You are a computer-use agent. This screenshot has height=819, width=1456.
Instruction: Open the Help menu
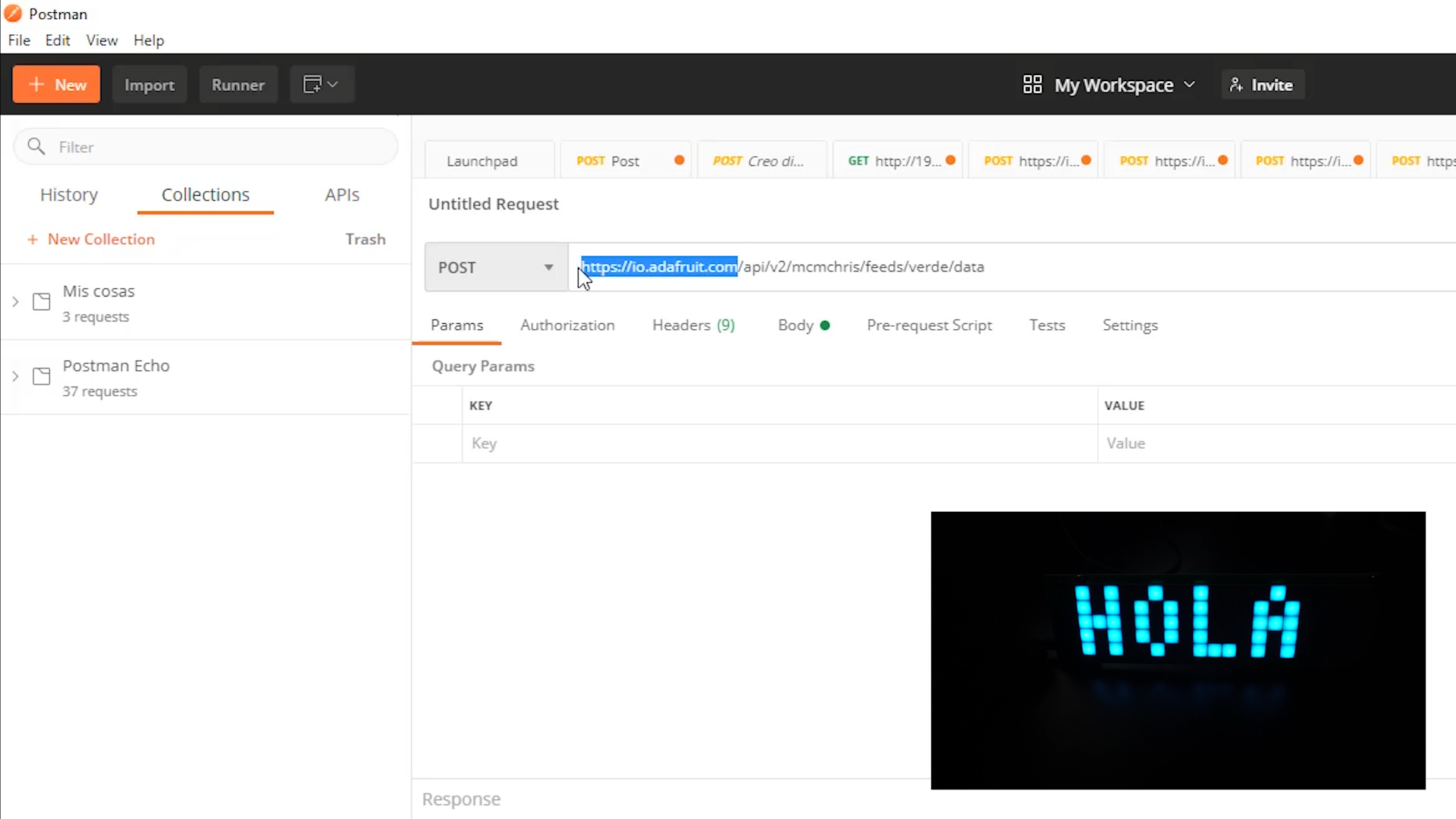pyautogui.click(x=149, y=40)
